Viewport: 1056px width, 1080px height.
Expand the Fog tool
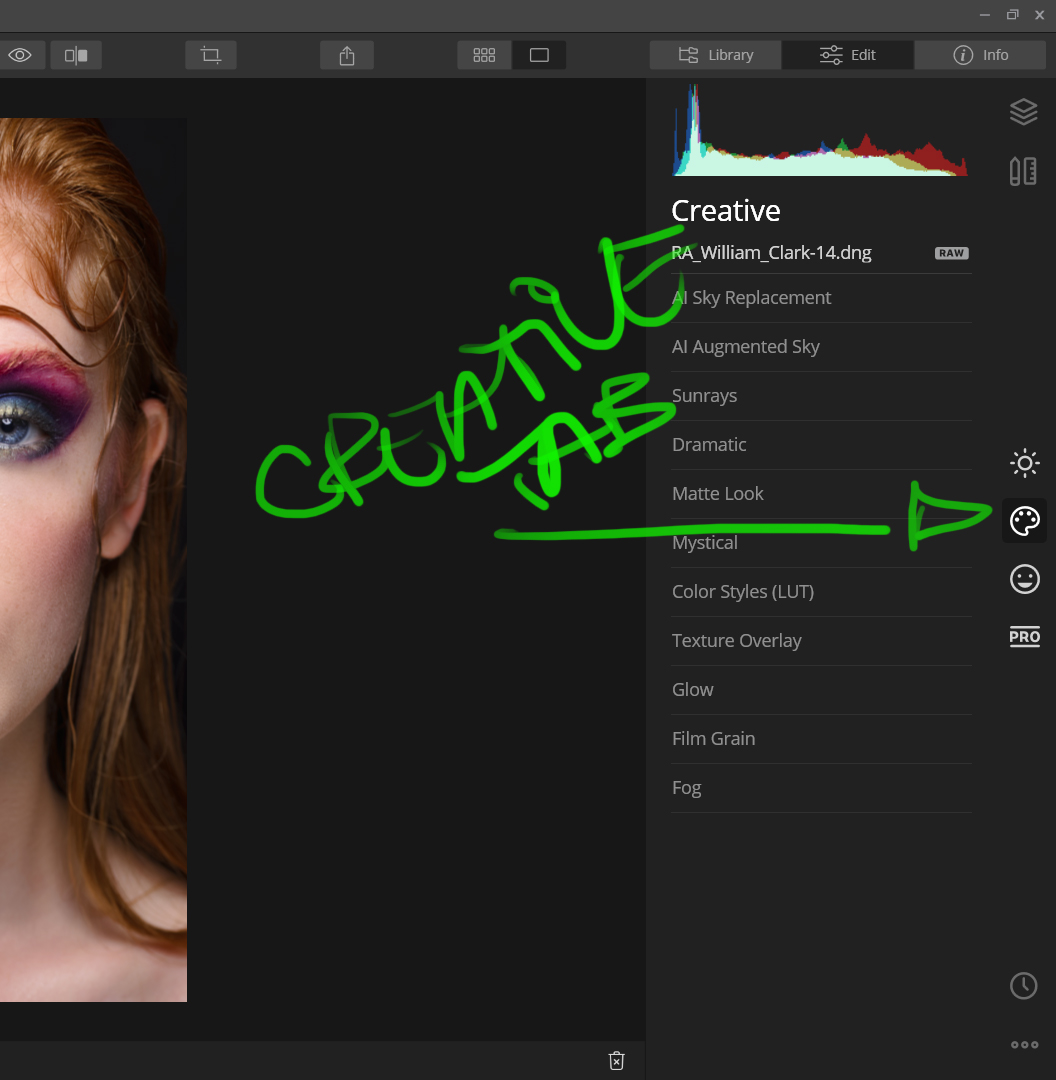click(x=821, y=787)
